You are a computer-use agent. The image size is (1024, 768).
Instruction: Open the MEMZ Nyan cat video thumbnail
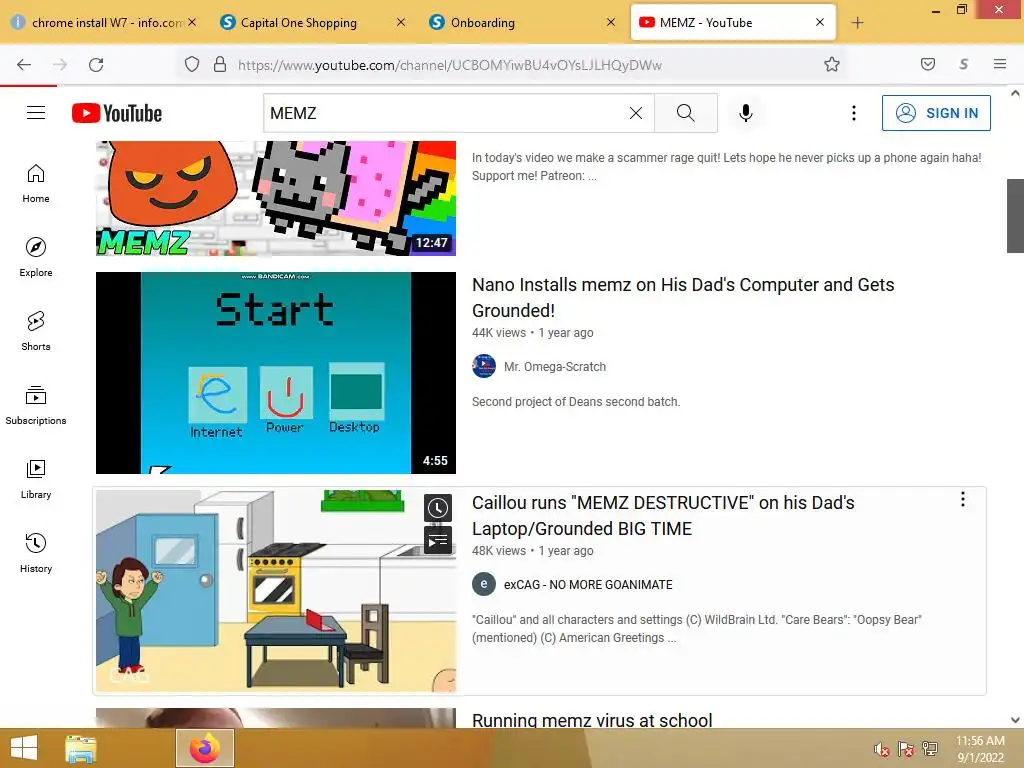click(276, 198)
